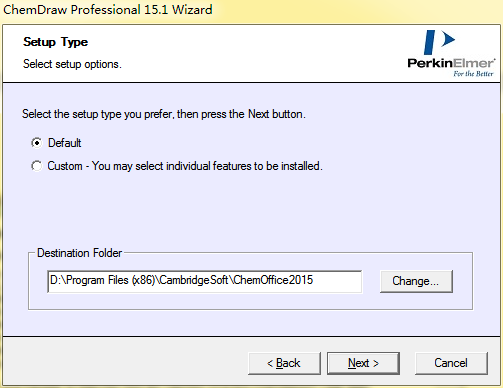Click the PerkinElmer logo
Image resolution: width=503 pixels, height=388 pixels.
click(x=451, y=54)
